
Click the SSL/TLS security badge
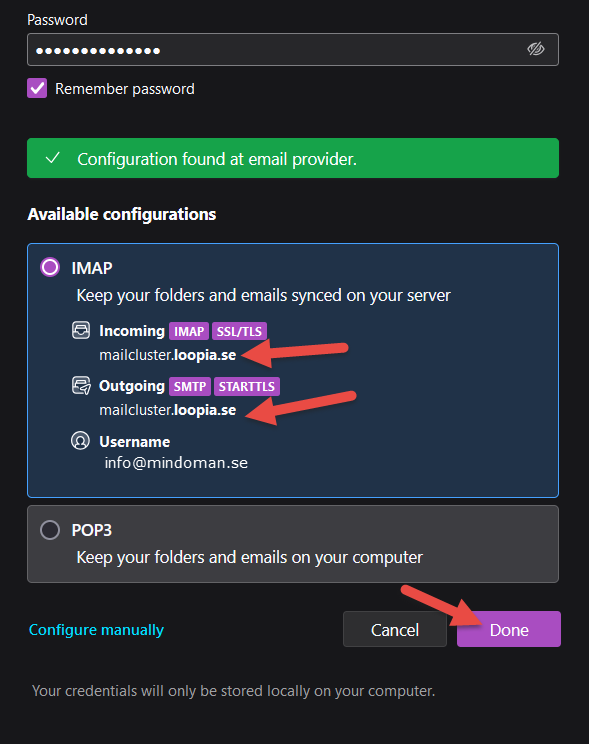pos(239,331)
